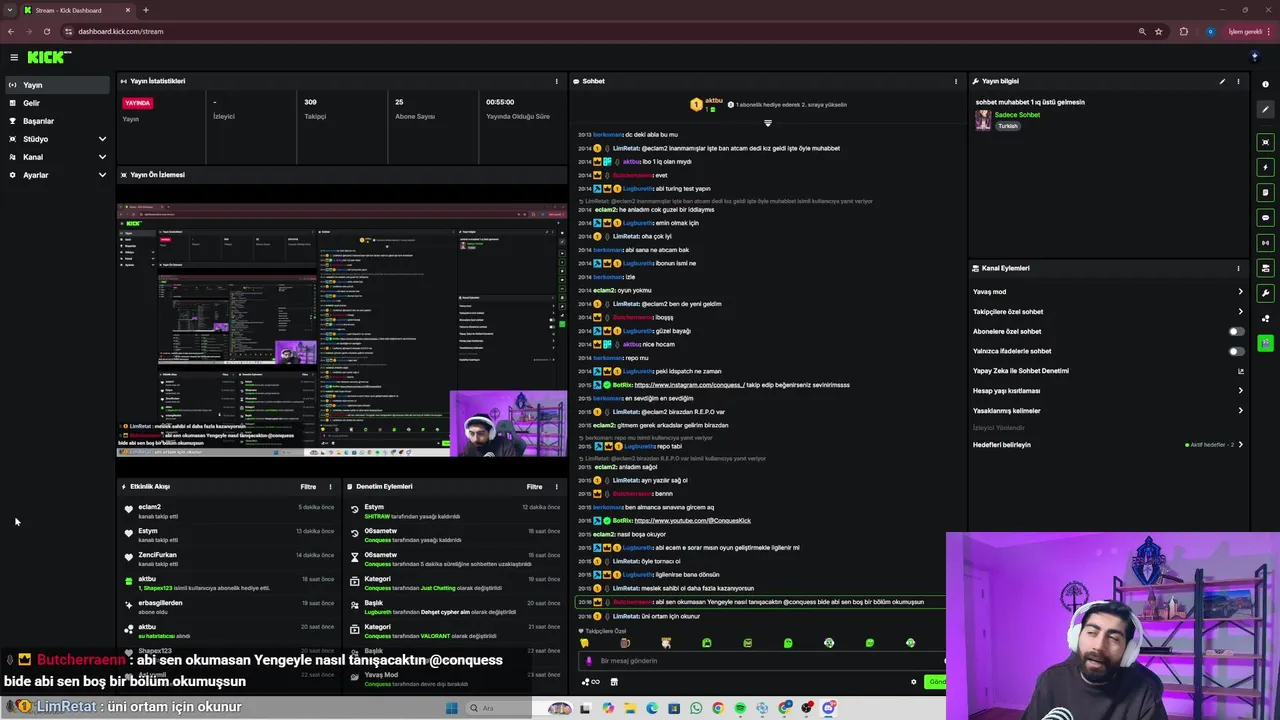Click the green clapperboard icon in right sidebar

[x=1265, y=343]
